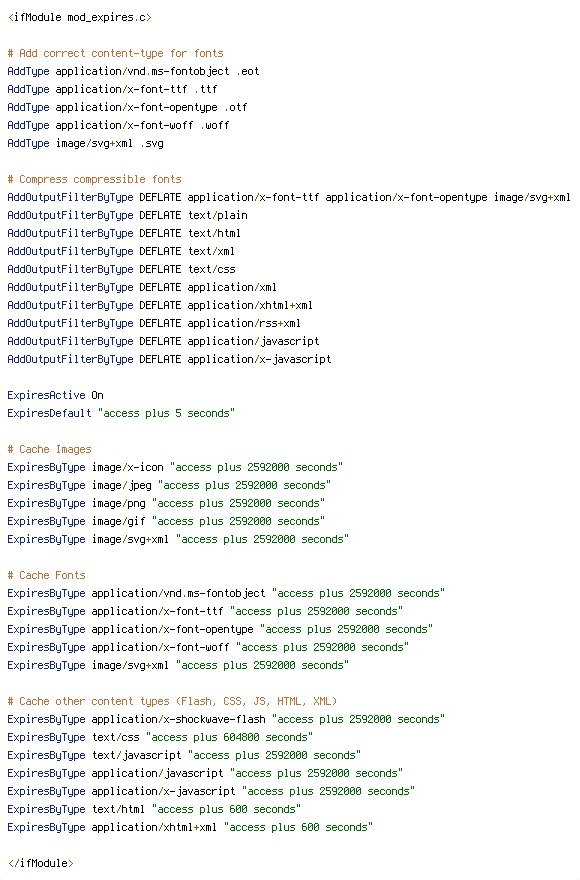Click the ExpiresByType text/html 600 seconds line
The image size is (580, 880).
click(x=154, y=809)
